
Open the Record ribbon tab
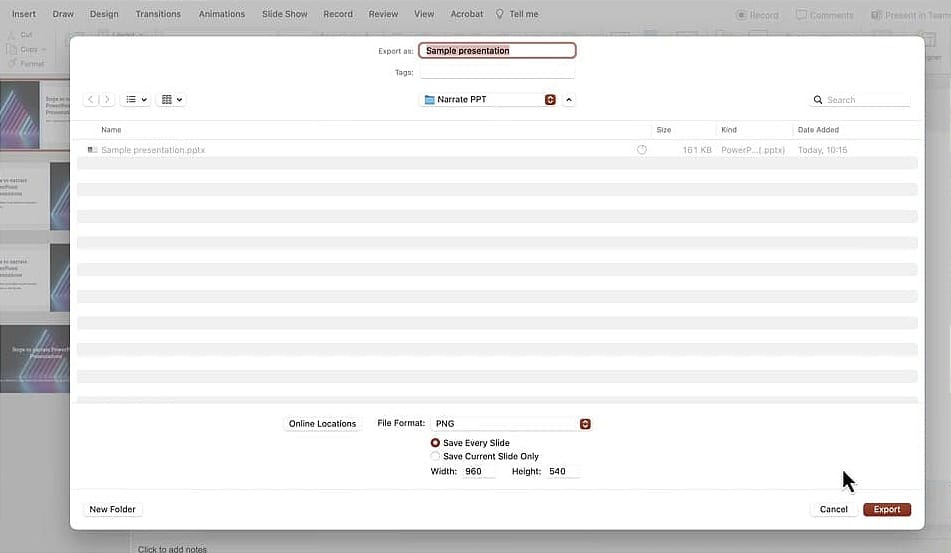(x=338, y=14)
